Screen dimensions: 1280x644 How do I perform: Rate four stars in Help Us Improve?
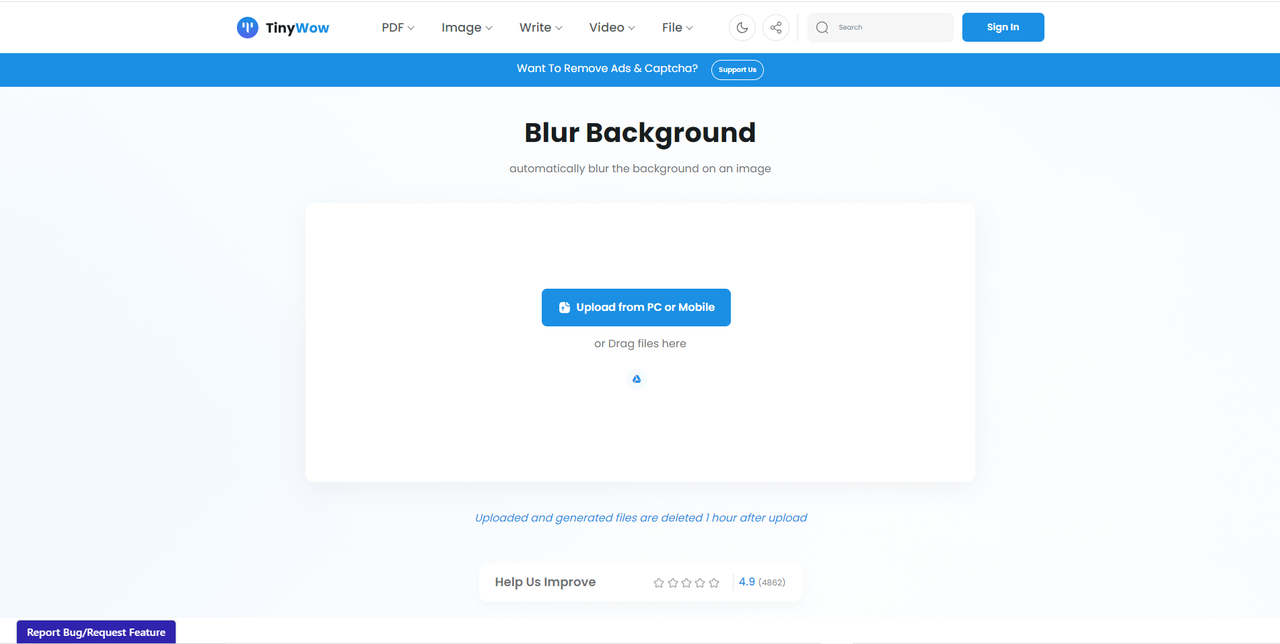click(700, 582)
